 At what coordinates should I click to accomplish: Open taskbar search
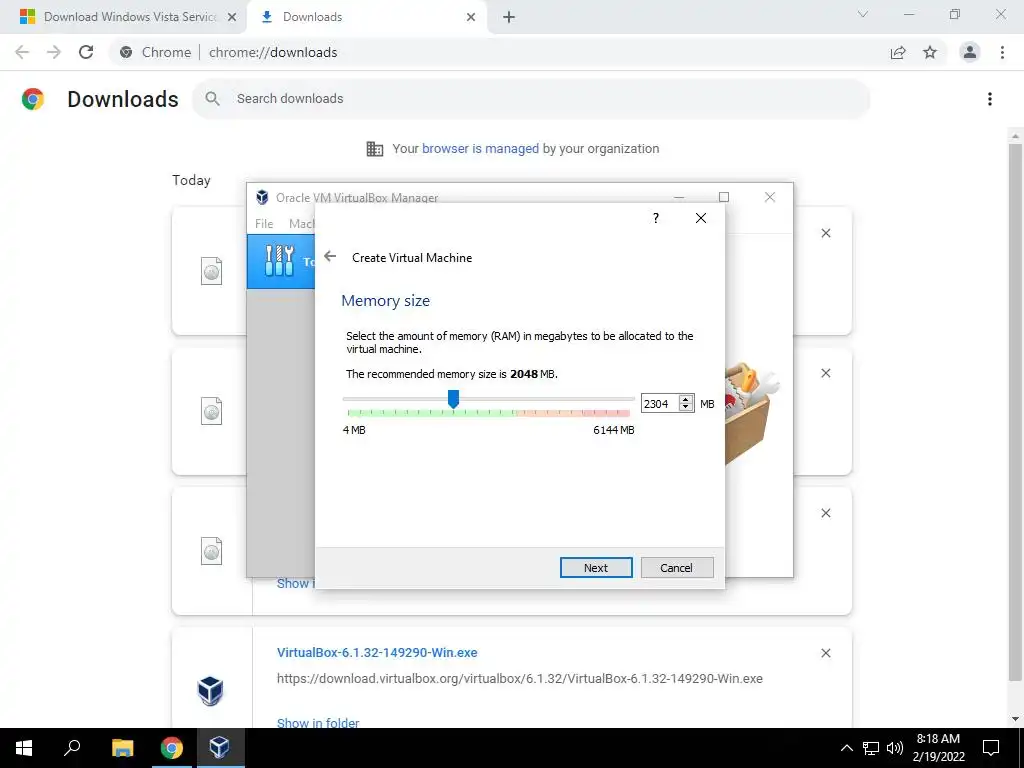72,748
